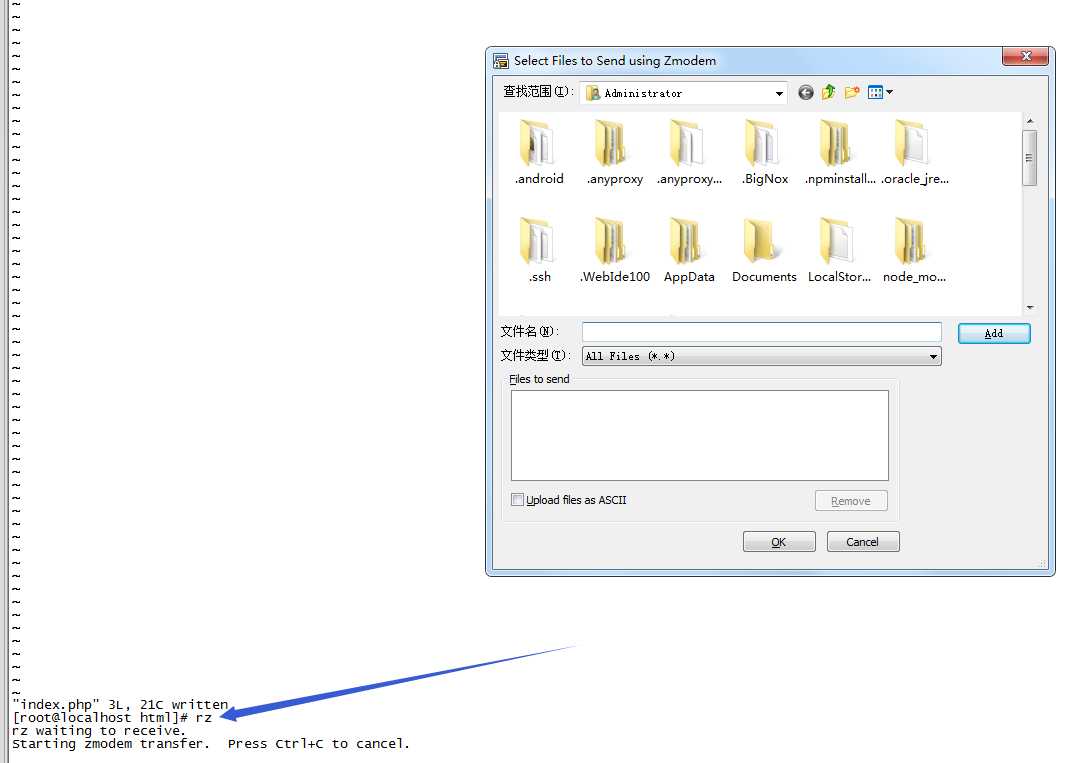Screen dimensions: 1088x763
Task: Focus the file name input field
Action: point(761,332)
